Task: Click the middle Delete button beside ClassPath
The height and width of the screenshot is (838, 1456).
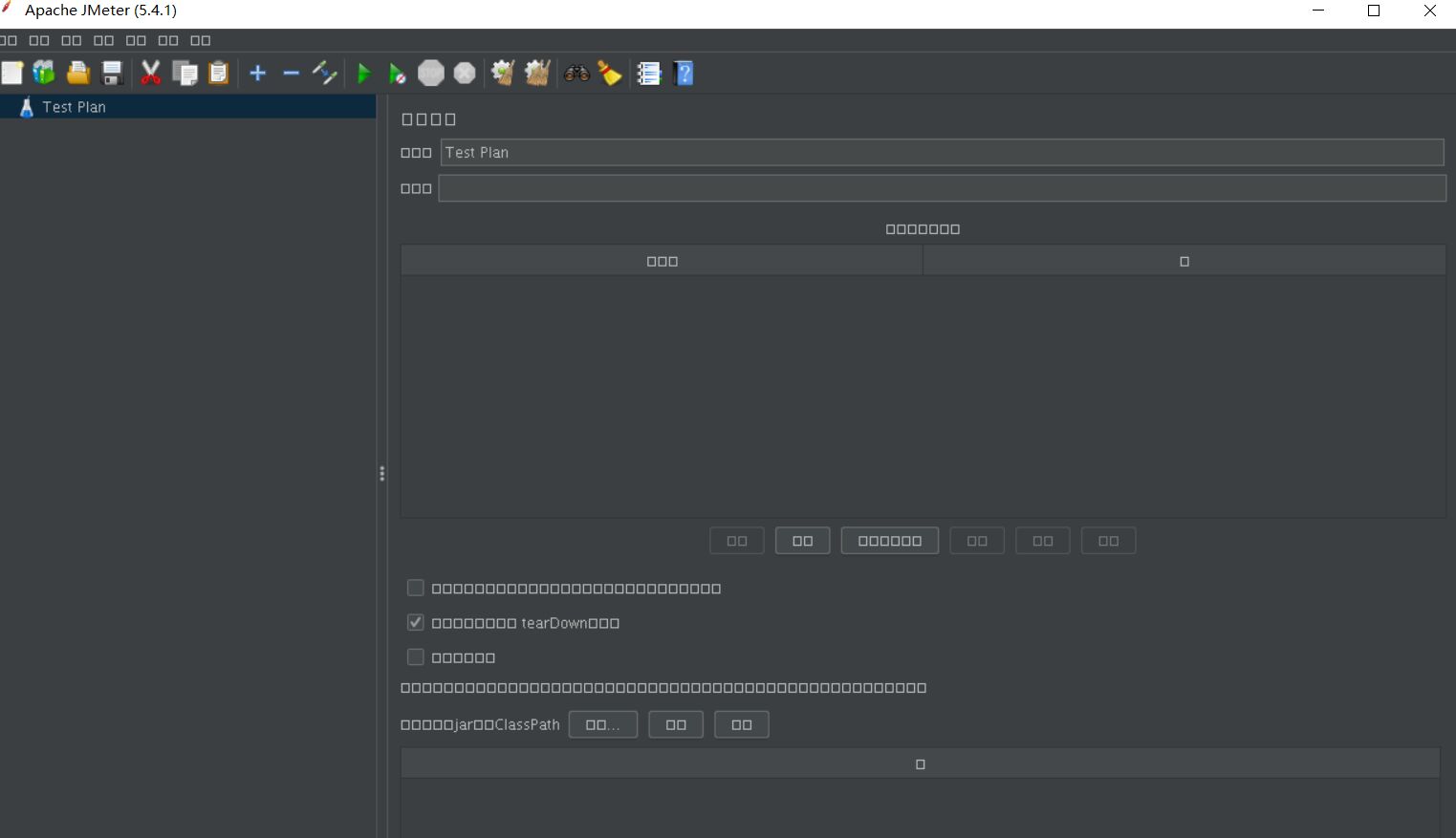Action: (676, 724)
